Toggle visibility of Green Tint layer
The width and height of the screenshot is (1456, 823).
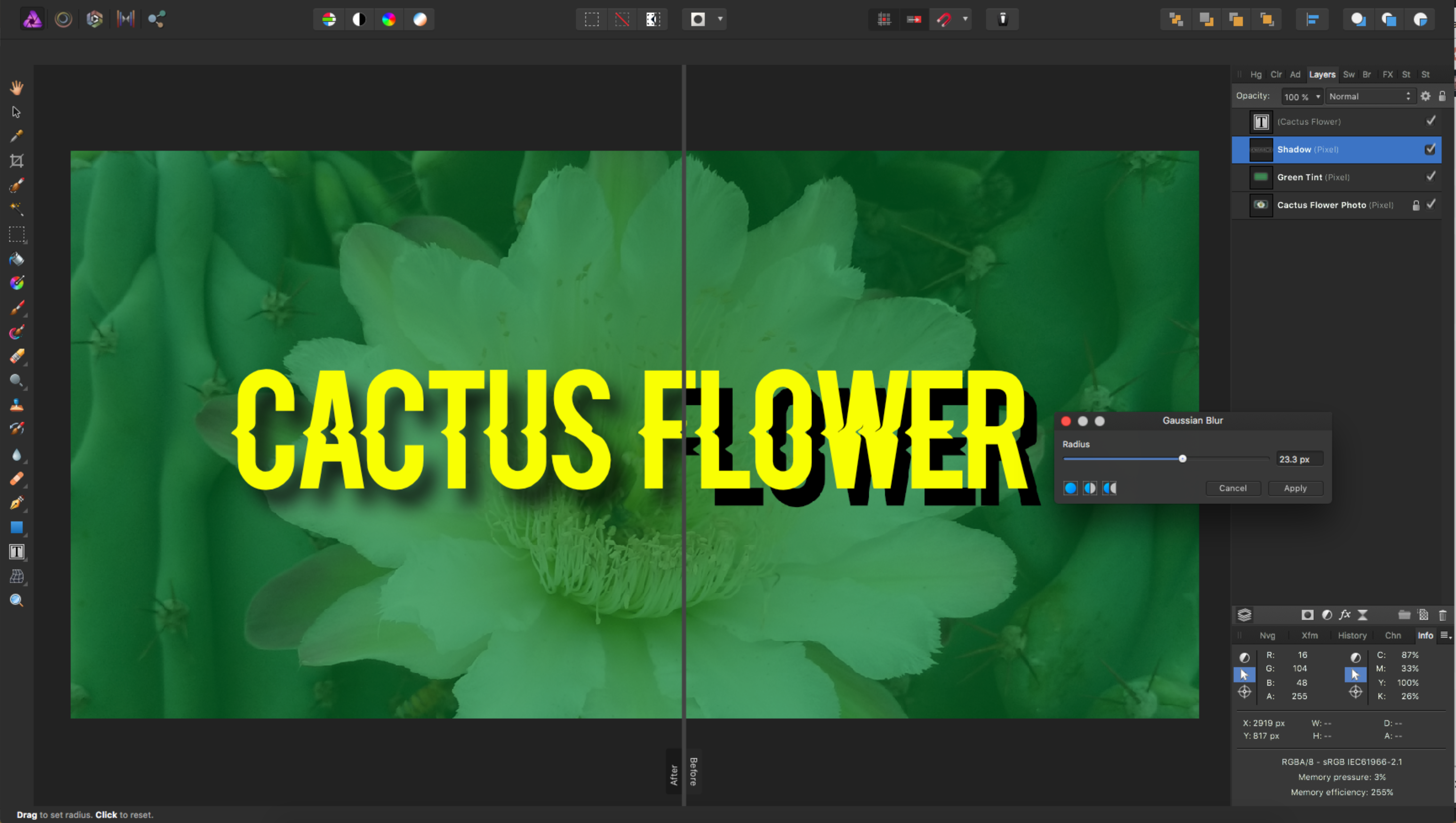pos(1431,176)
